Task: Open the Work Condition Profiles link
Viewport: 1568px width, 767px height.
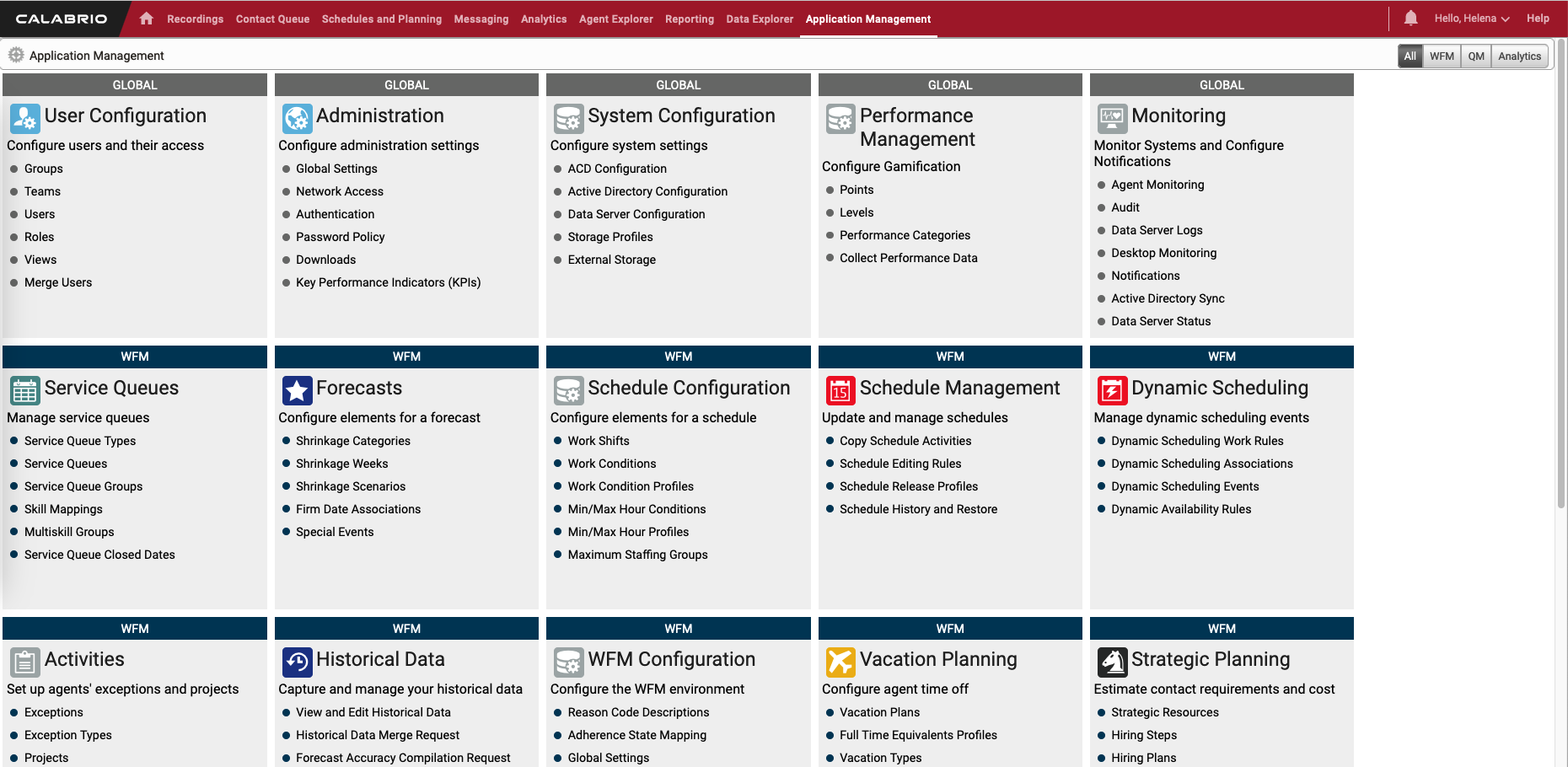Action: 631,486
